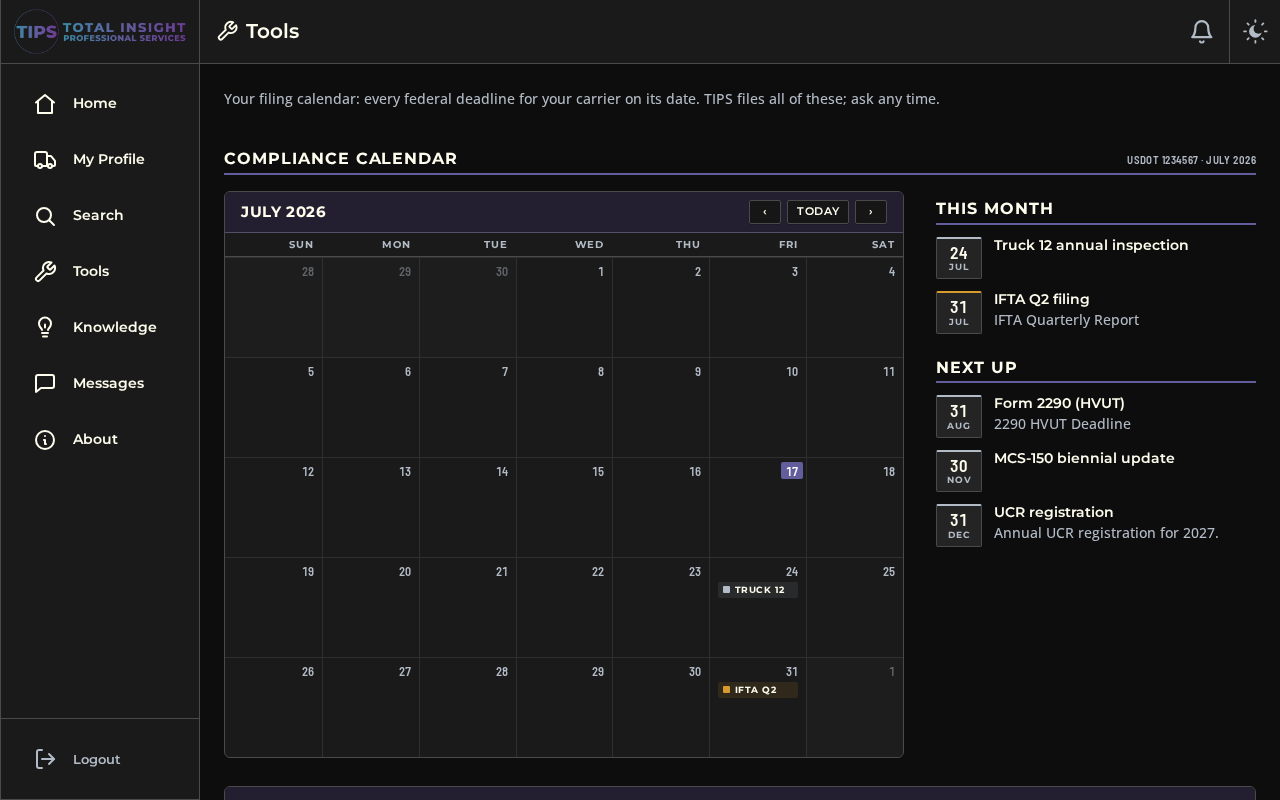Image resolution: width=1280 pixels, height=800 pixels.
Task: Open the Knowledge lightbulb icon
Action: pyautogui.click(x=45, y=328)
